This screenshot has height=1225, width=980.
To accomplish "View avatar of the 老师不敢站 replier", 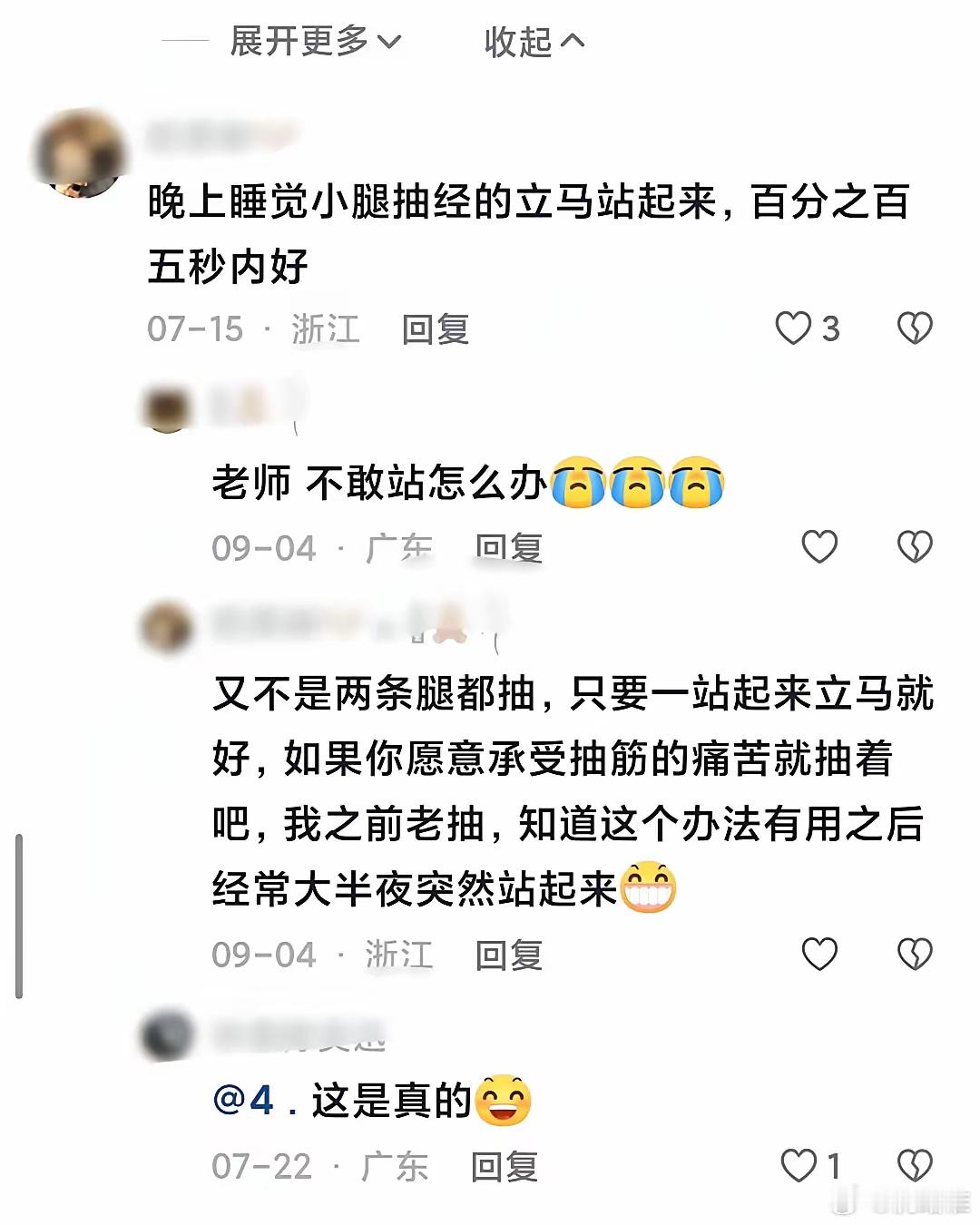I will [167, 408].
